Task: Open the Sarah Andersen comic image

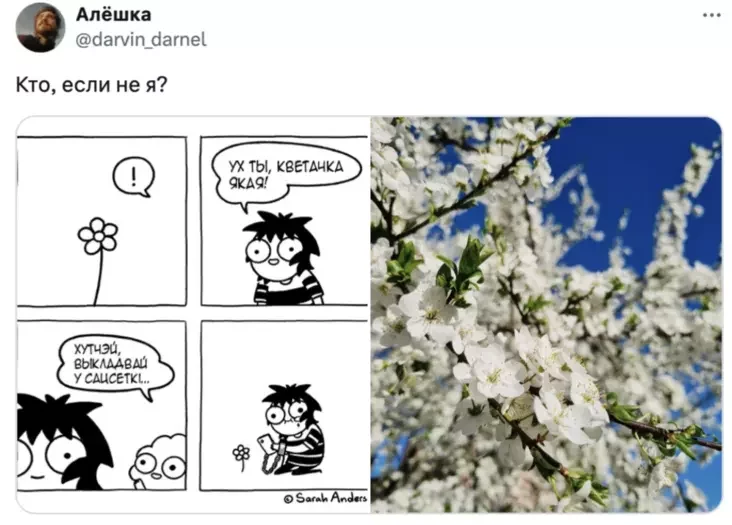Action: click(x=193, y=315)
